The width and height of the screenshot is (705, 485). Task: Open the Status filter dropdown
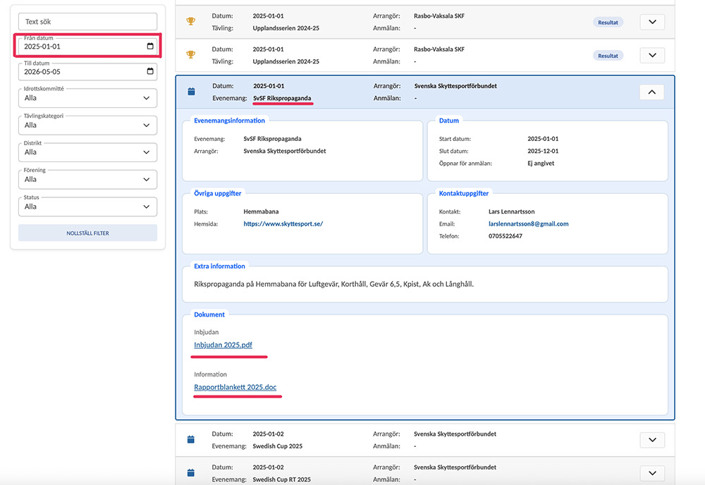pyautogui.click(x=88, y=206)
